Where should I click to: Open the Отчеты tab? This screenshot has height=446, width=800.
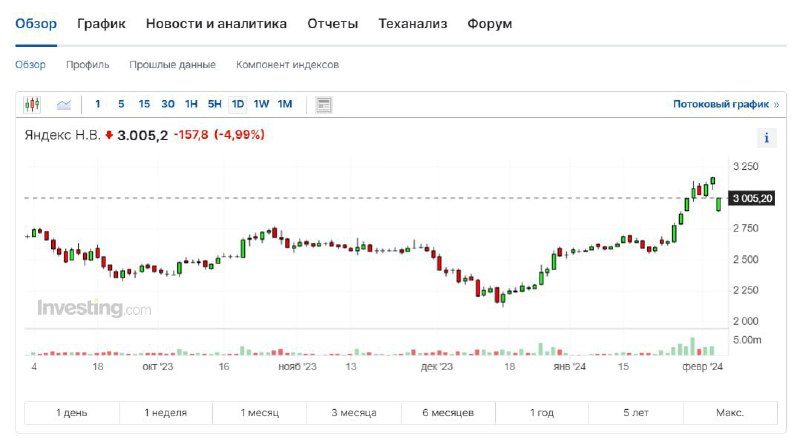tap(333, 24)
